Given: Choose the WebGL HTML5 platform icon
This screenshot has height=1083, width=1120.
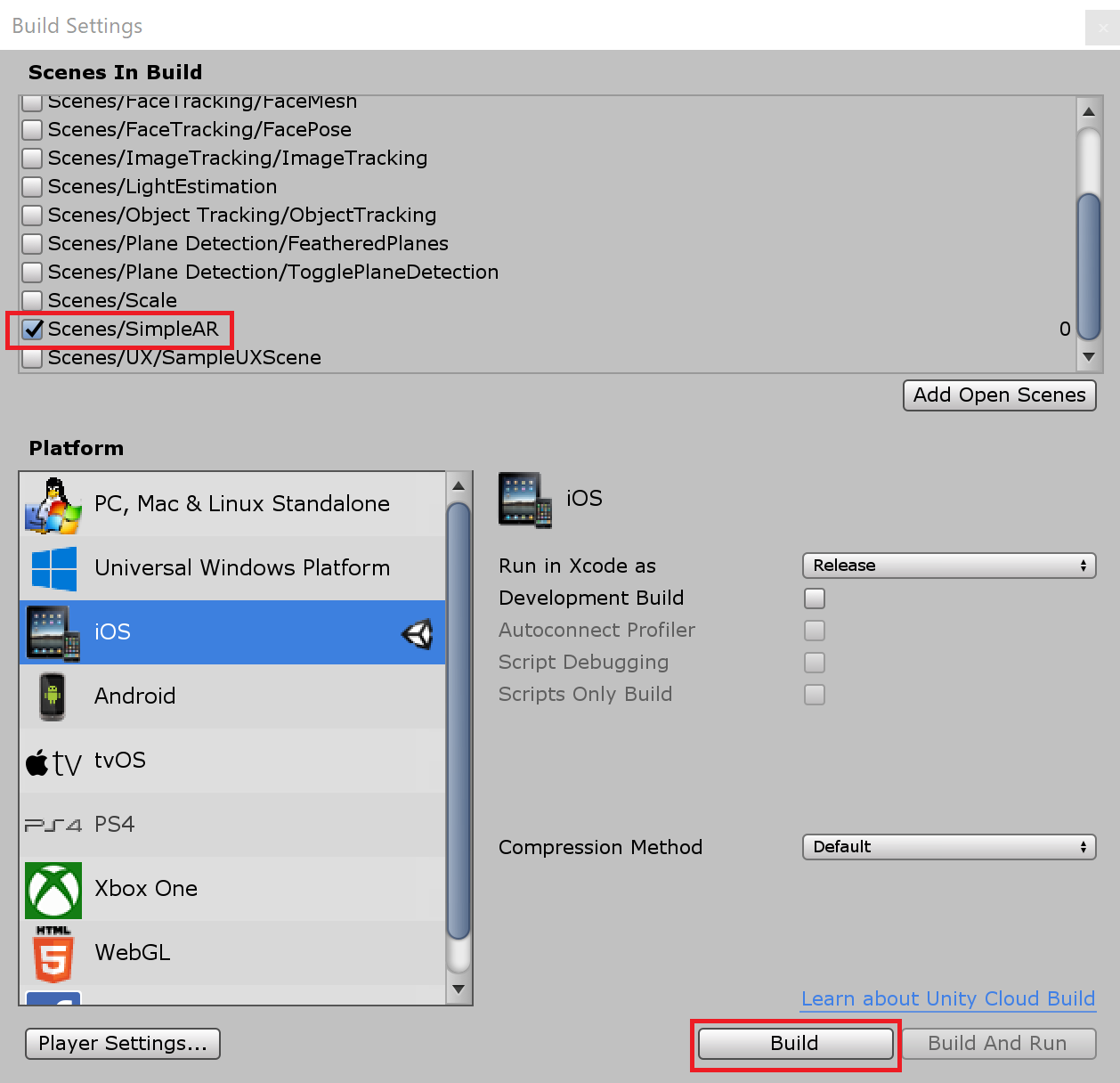Looking at the screenshot, I should (53, 954).
